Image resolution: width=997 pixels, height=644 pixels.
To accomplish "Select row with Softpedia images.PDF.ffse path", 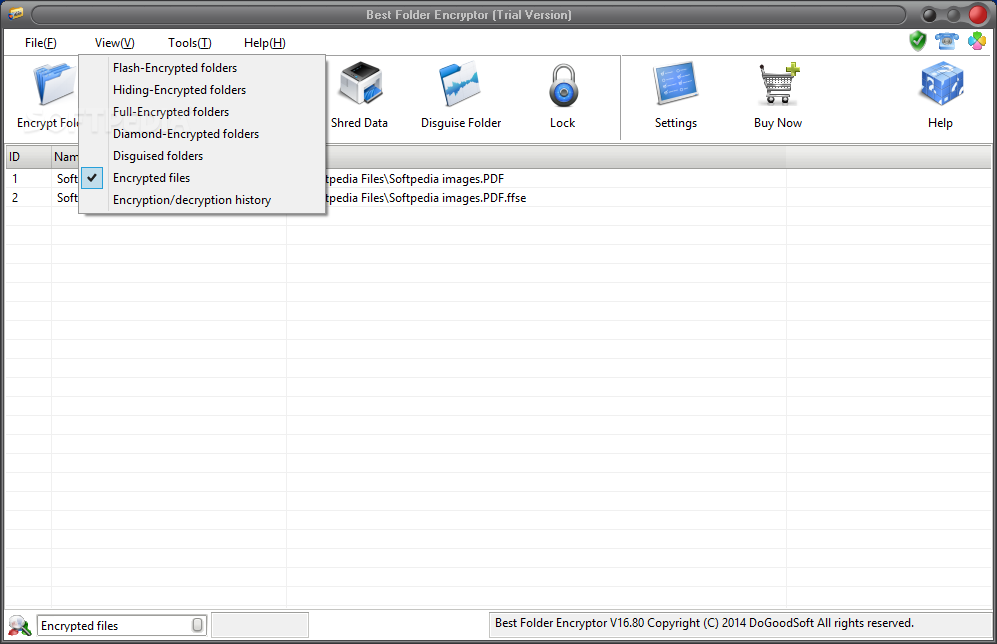I will point(498,198).
